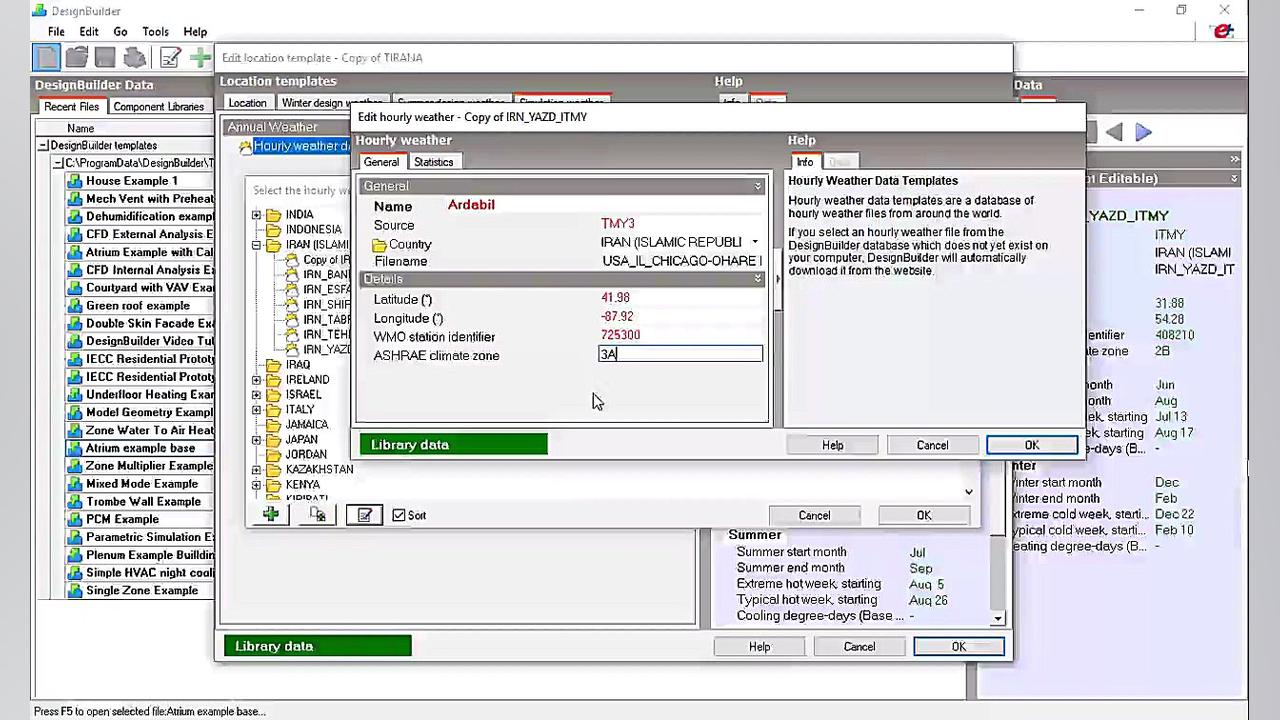Click Cancel in Edit hourly weather dialog
Screen dimensions: 1280x720
tap(932, 446)
